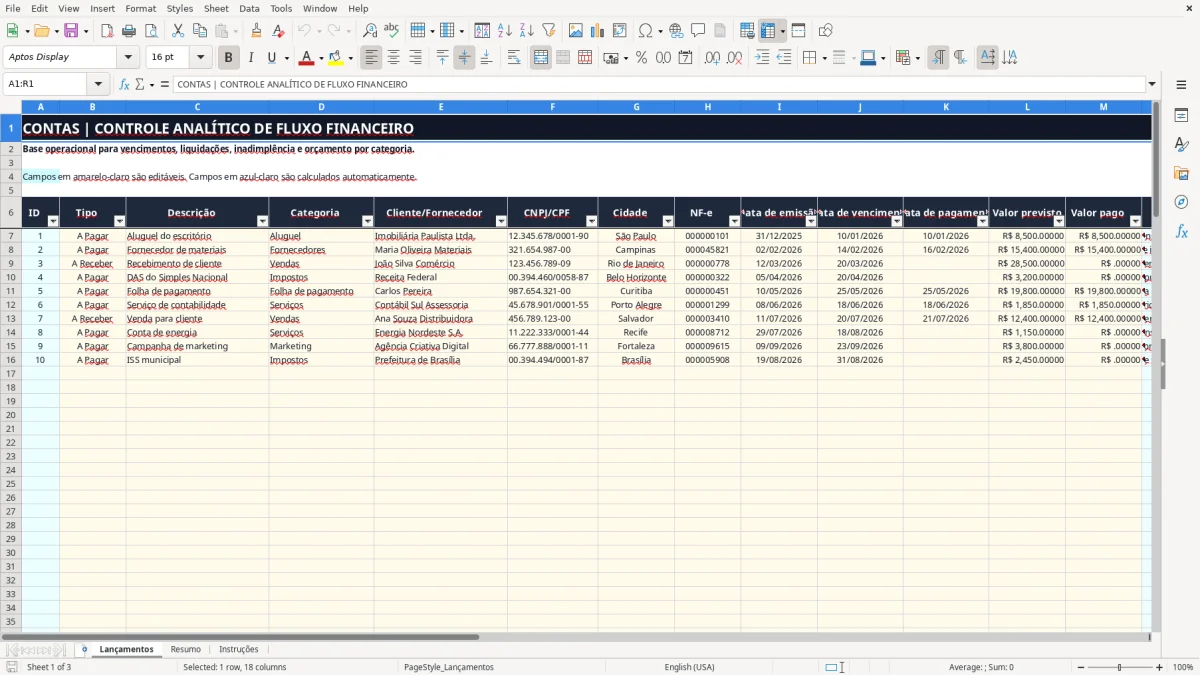Click the Open folder icon
The image size is (1200, 675).
coord(40,31)
